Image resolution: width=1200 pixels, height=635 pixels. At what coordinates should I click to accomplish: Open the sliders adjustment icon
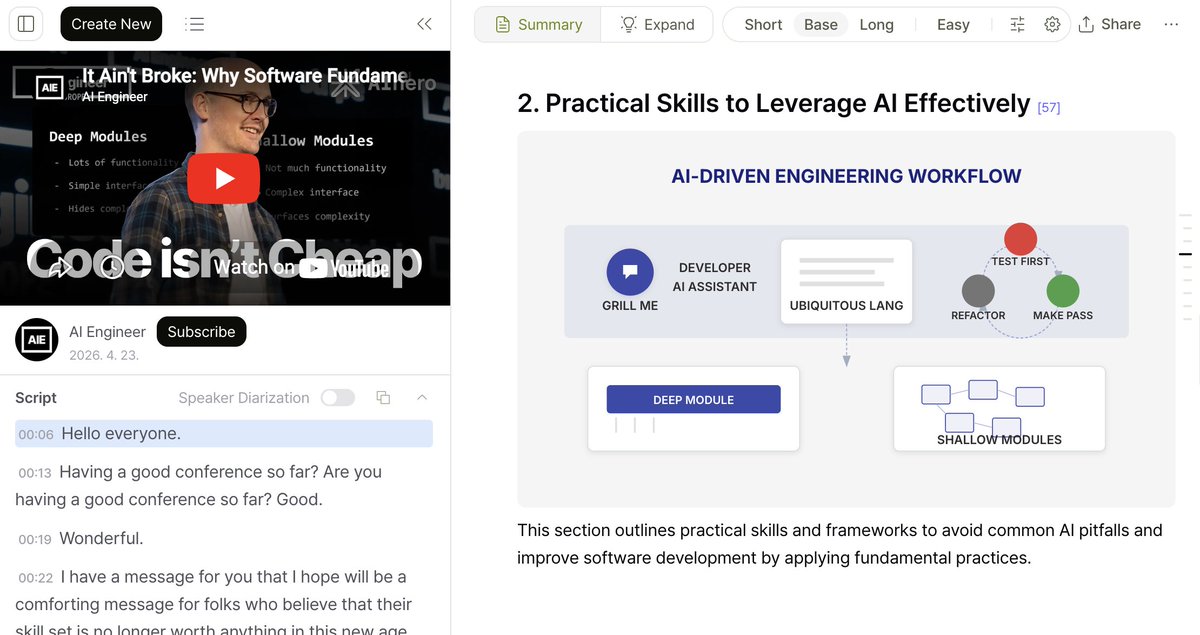(1018, 24)
